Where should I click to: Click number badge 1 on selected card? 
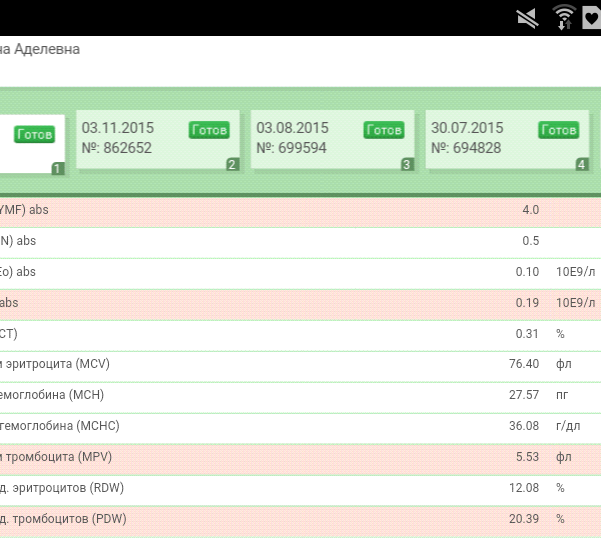click(x=57, y=168)
